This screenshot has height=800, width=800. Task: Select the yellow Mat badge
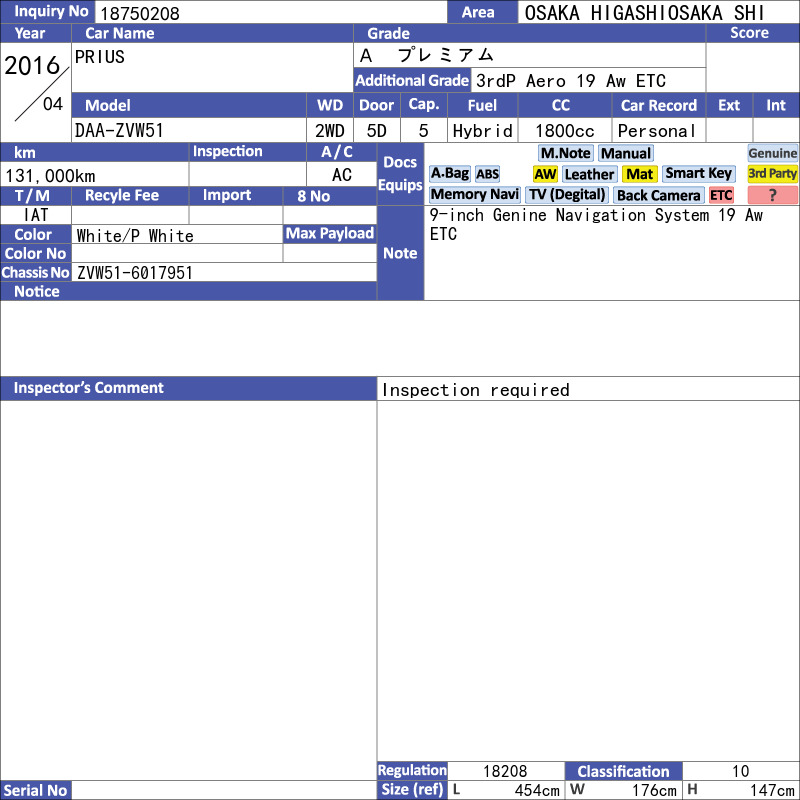tap(639, 174)
